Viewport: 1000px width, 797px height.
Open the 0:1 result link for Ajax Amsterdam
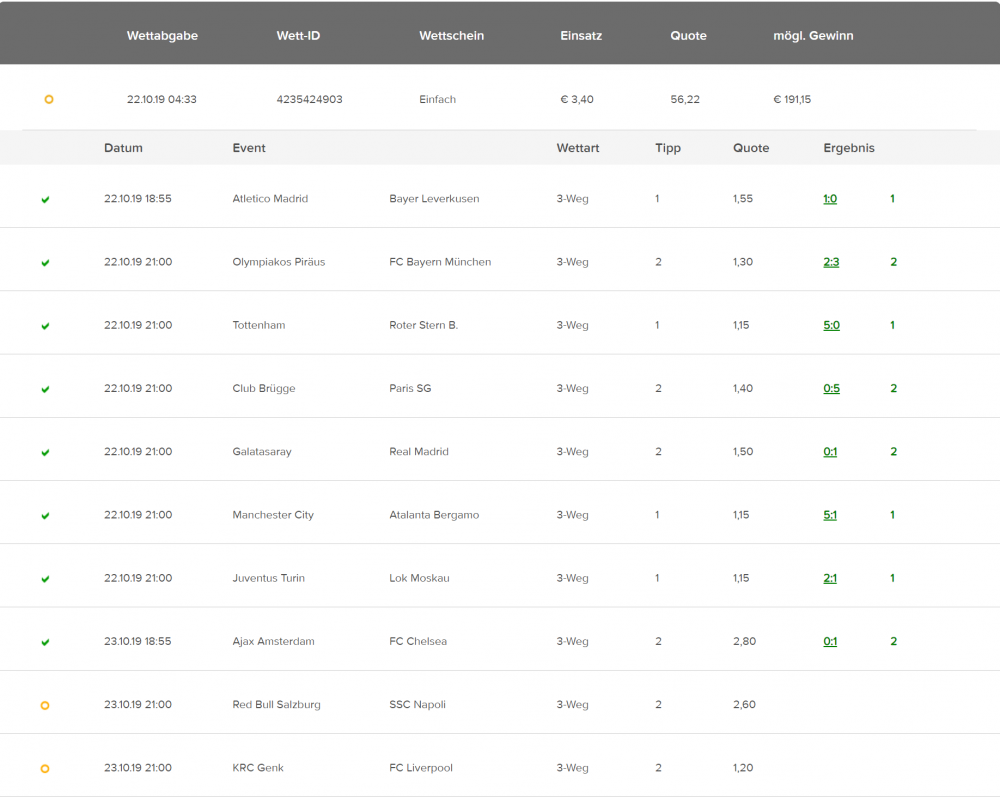(830, 641)
